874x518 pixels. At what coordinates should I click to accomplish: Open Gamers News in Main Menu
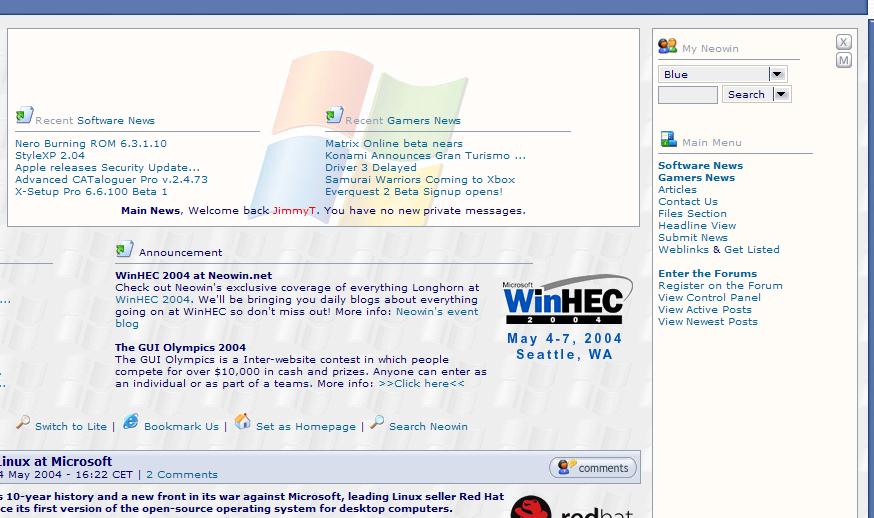[x=696, y=177]
